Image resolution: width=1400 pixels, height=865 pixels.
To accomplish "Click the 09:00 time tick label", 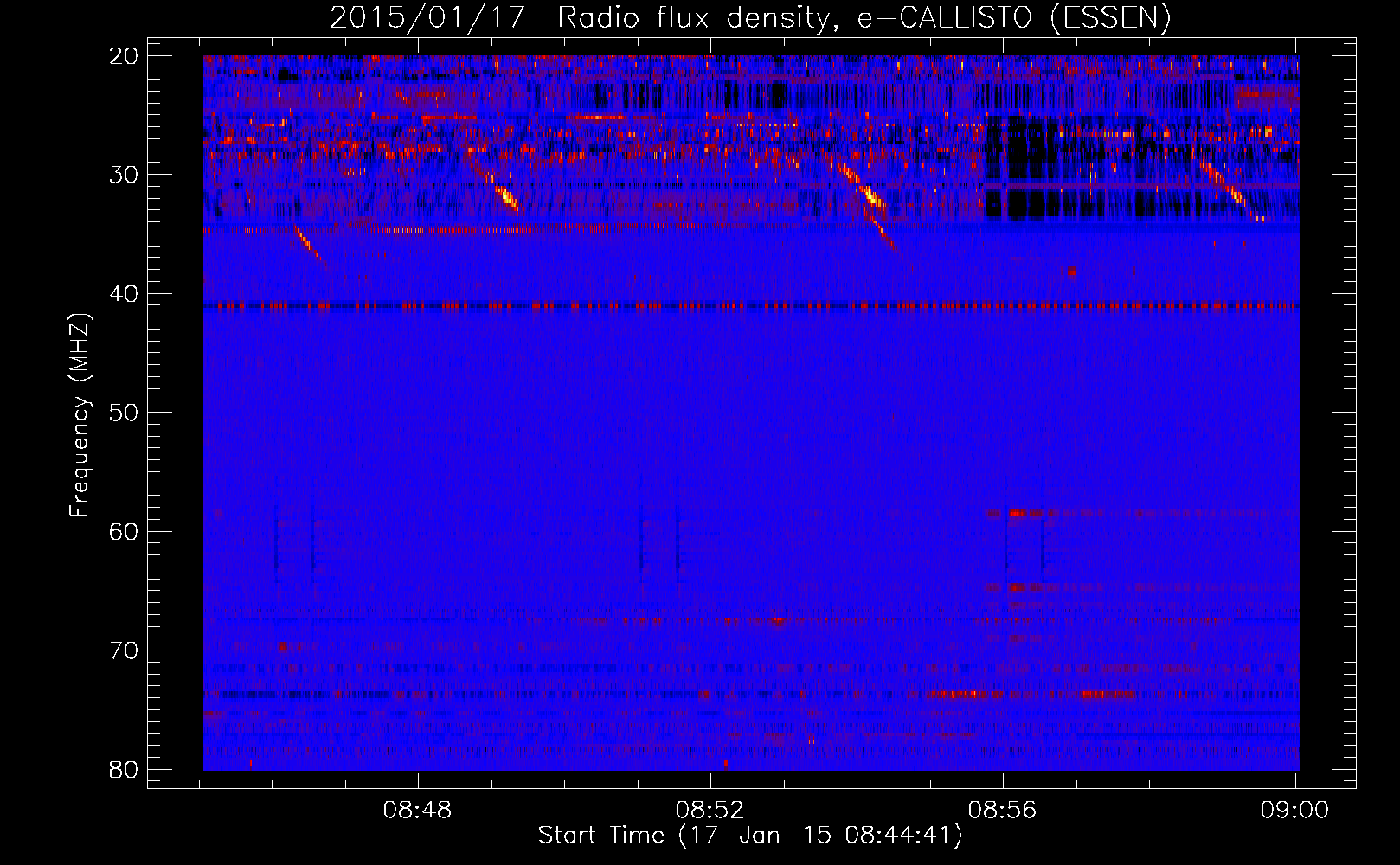I will (1294, 811).
